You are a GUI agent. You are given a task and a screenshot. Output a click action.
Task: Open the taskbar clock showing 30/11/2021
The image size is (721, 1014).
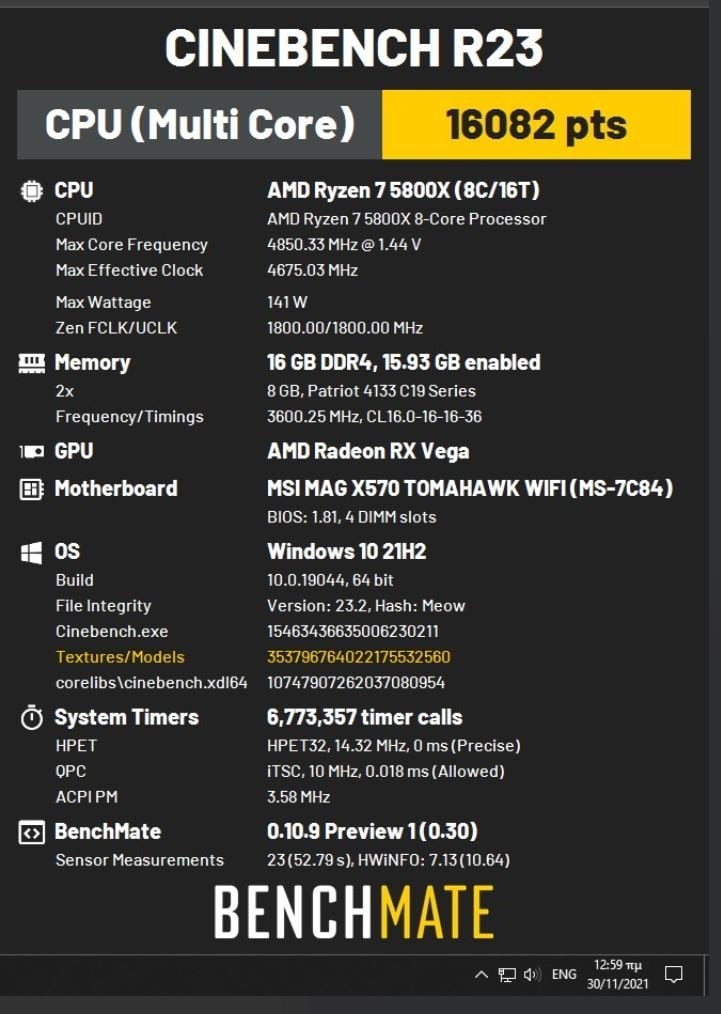618,975
